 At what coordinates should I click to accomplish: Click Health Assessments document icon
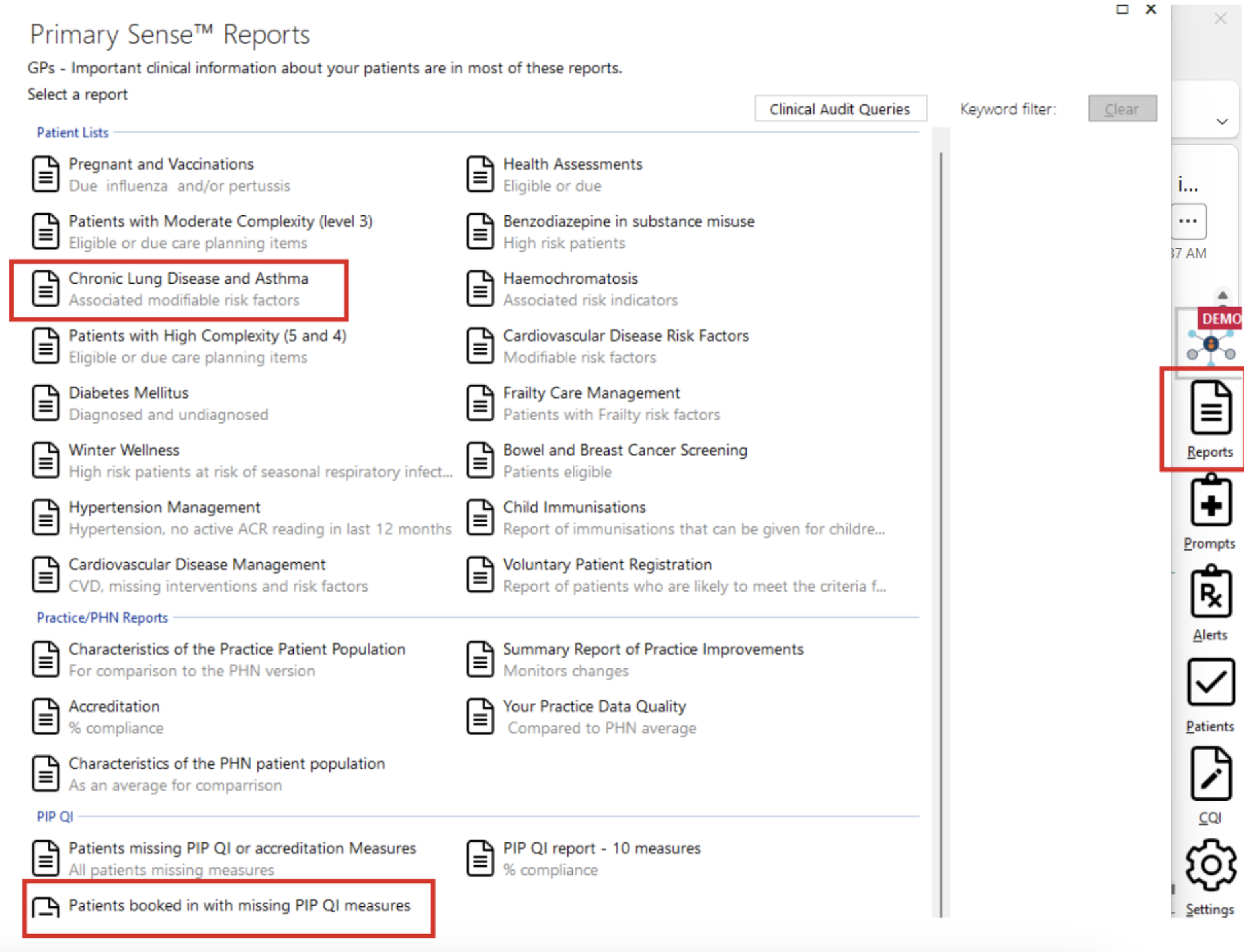[480, 174]
